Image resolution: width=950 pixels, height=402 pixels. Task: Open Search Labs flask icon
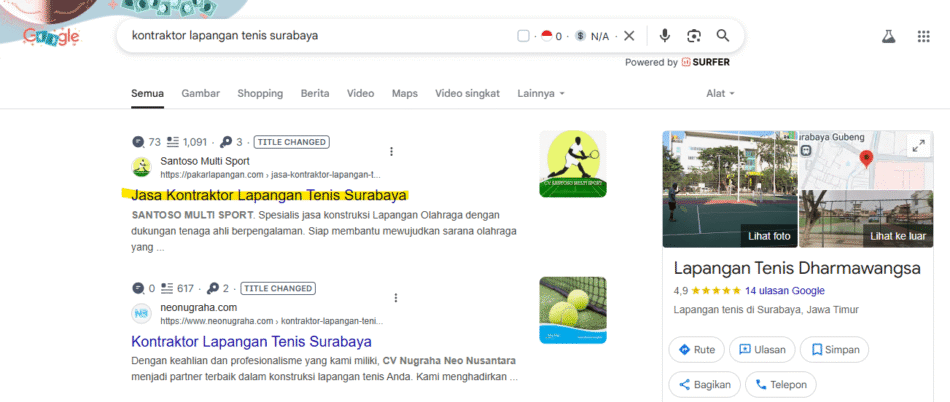886,37
